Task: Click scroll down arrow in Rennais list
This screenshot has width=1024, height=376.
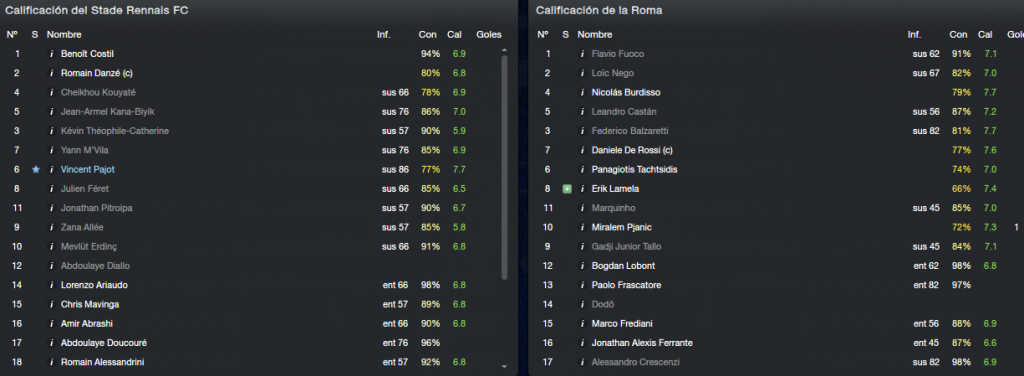Action: (x=504, y=367)
